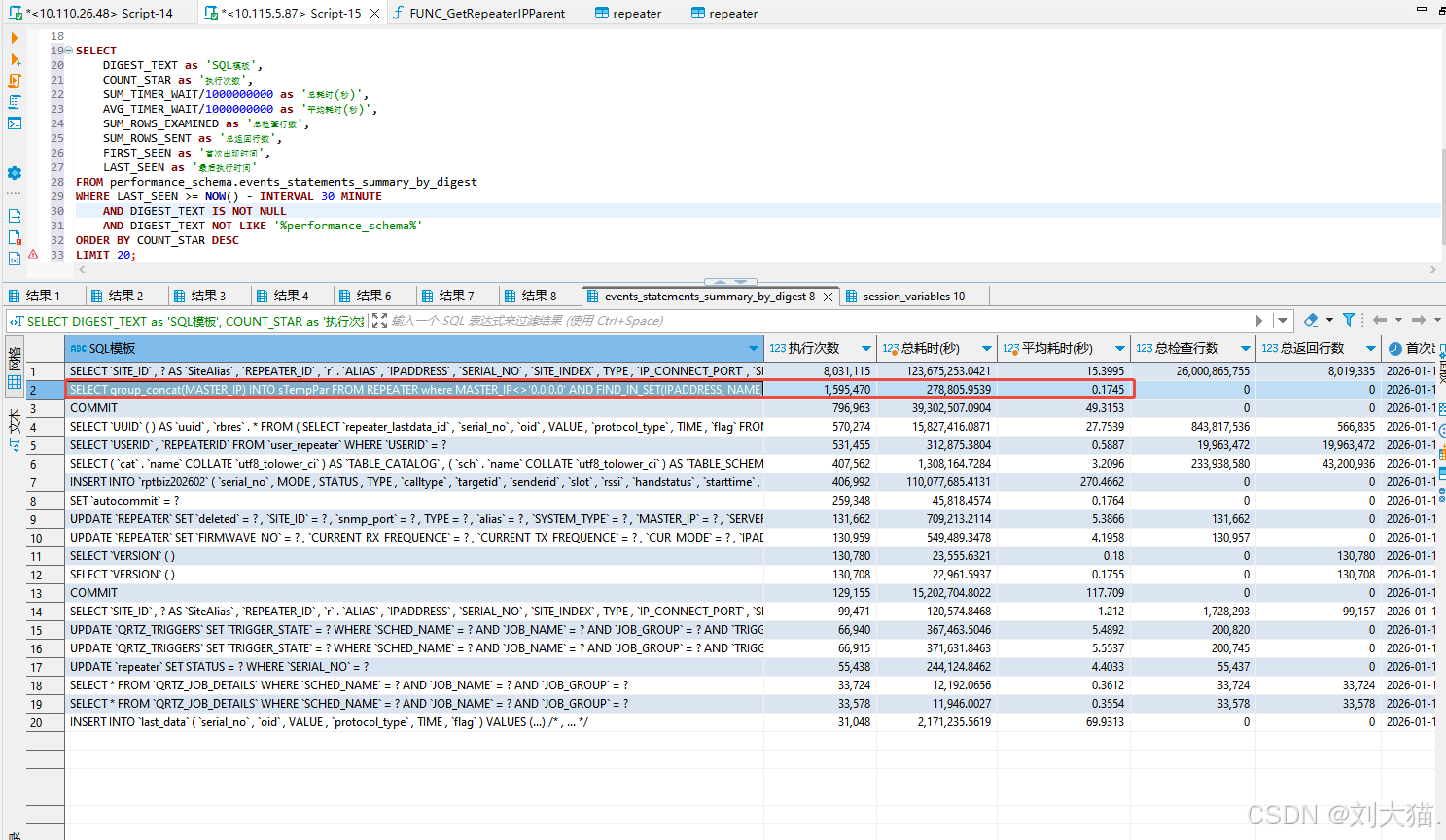Click the SQL filter expression input field
Screen dimensions: 1446x840
click(817, 320)
